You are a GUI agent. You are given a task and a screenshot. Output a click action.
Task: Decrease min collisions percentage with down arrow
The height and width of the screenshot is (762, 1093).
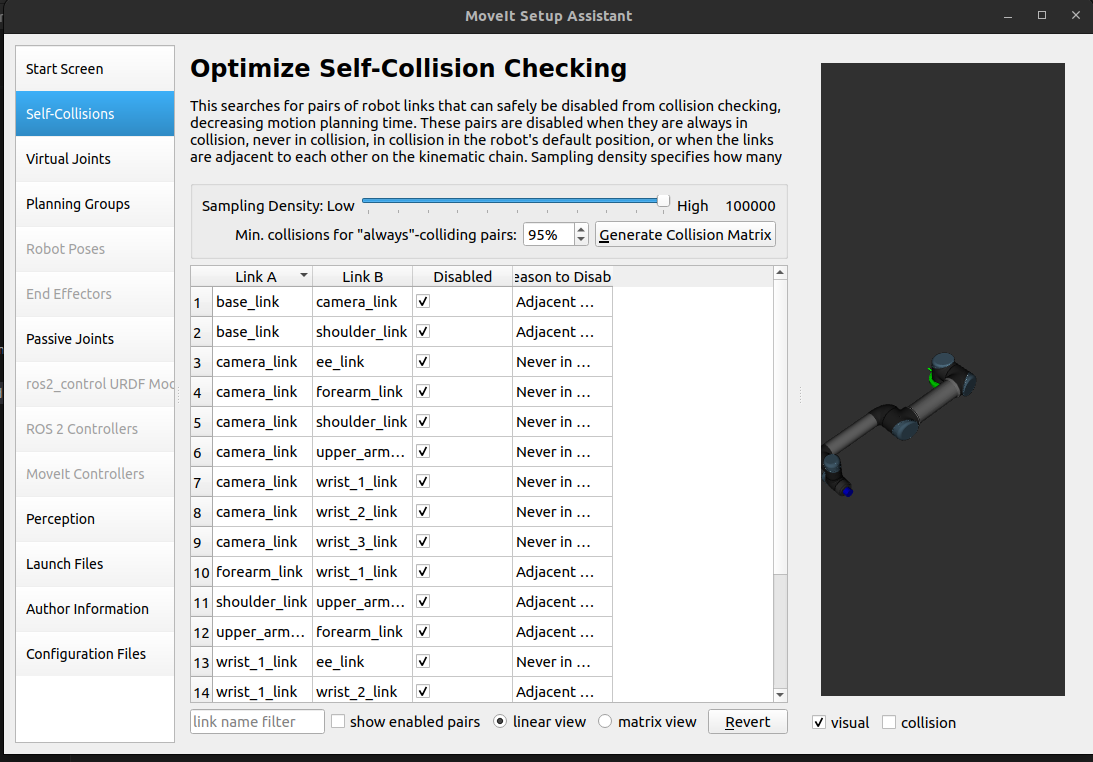(x=582, y=240)
